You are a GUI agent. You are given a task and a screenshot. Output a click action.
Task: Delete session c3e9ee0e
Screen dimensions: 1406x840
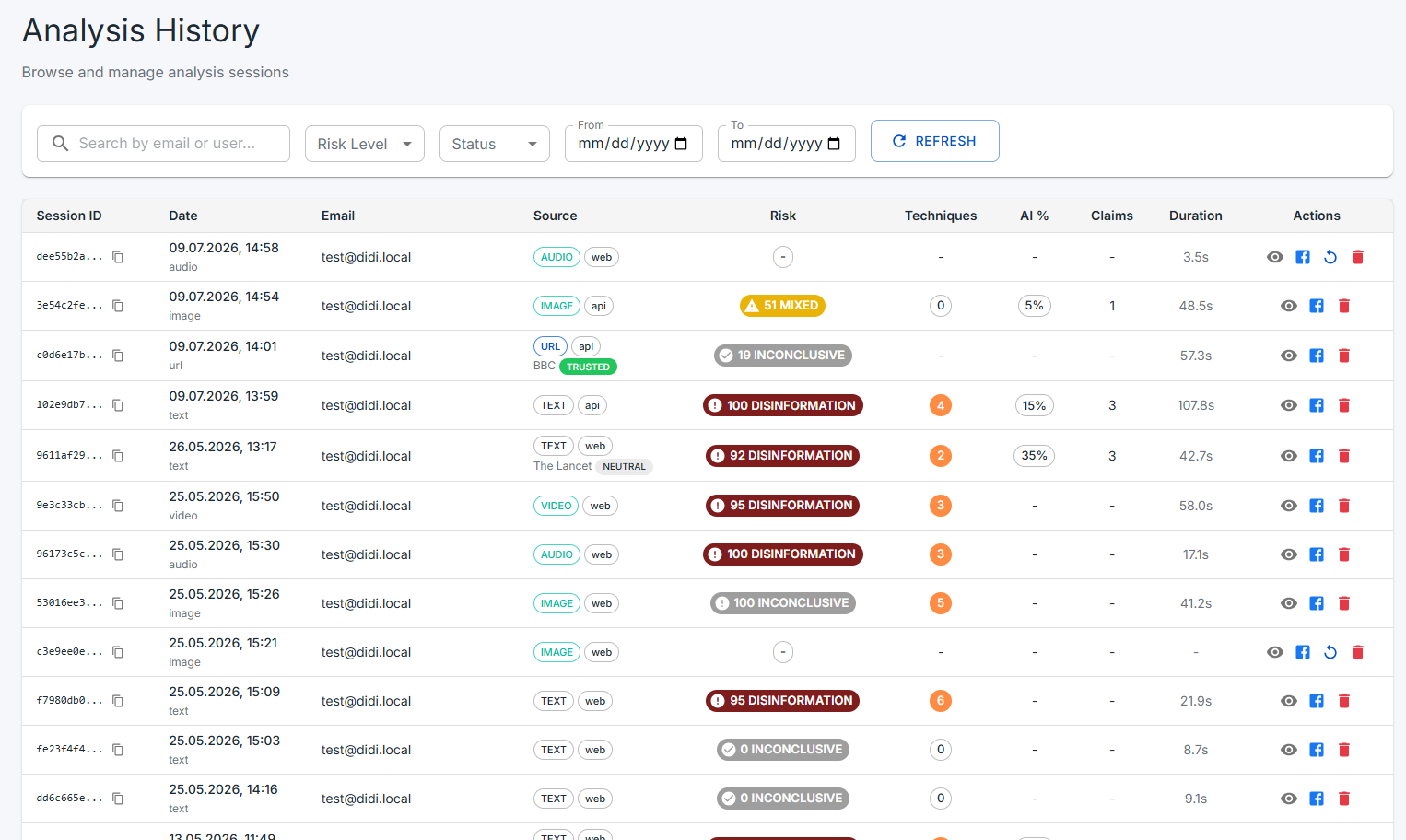tap(1358, 652)
